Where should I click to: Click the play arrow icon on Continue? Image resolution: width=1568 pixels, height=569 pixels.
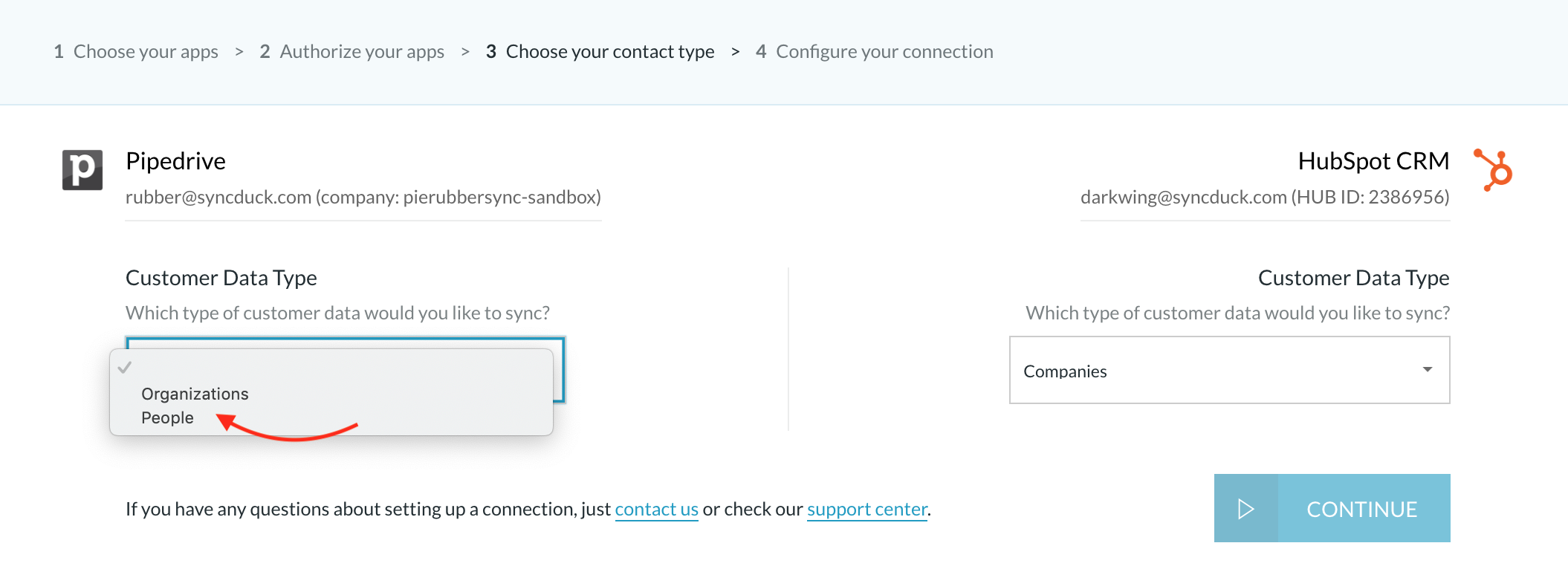pos(1246,509)
